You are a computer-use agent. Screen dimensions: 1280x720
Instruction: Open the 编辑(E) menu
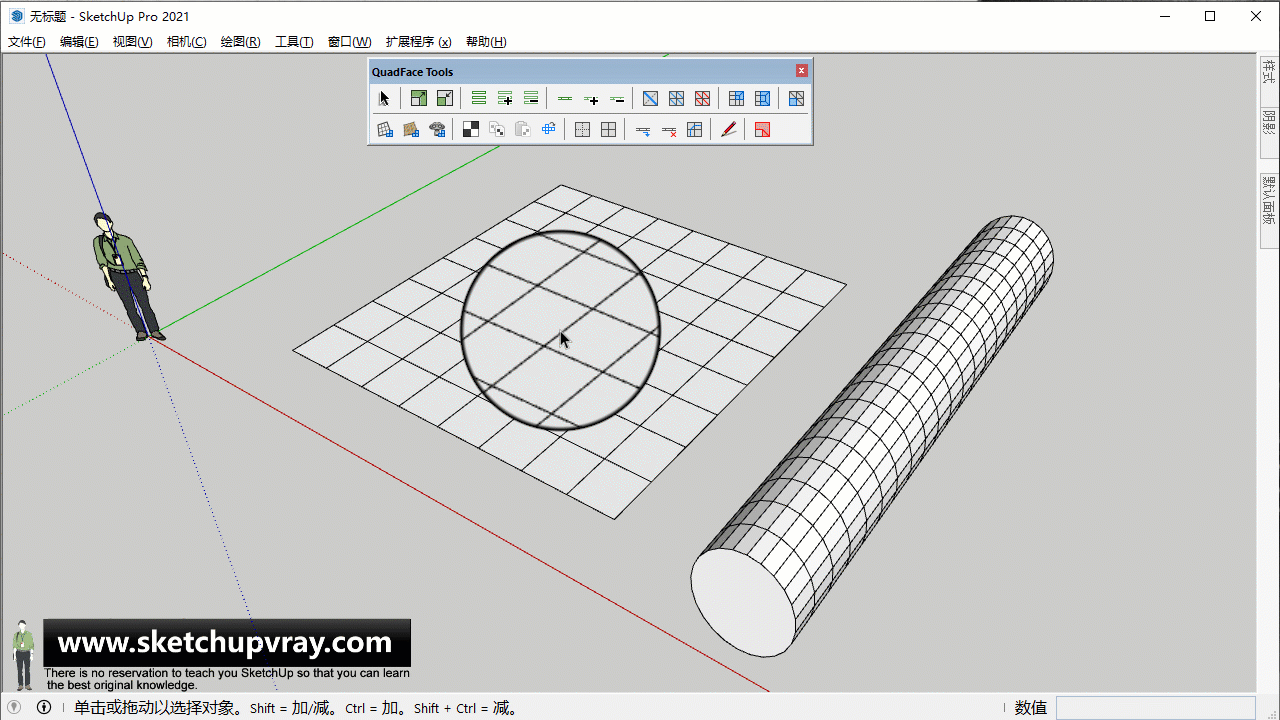pyautogui.click(x=79, y=42)
